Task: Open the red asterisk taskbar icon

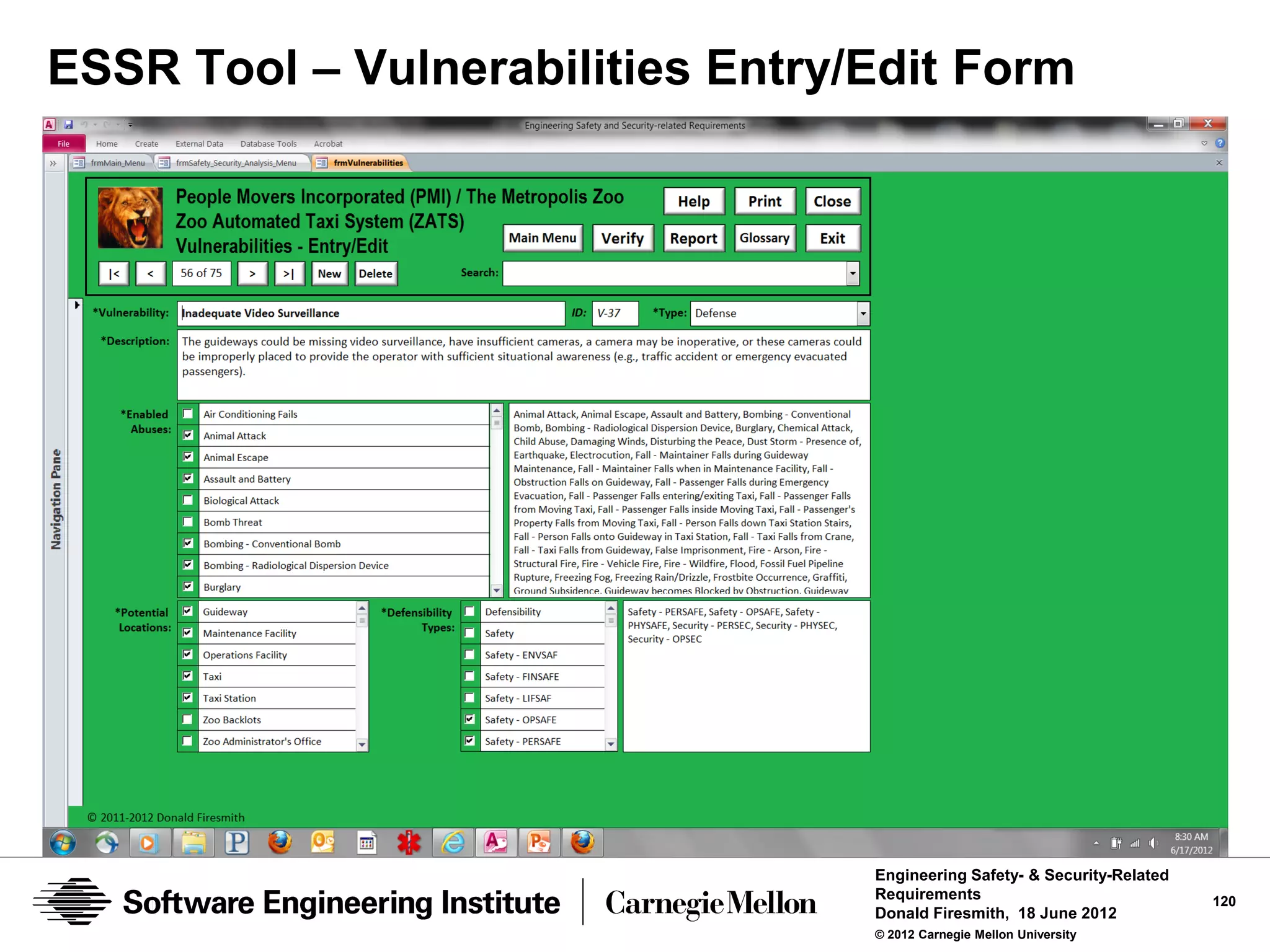Action: coord(409,843)
